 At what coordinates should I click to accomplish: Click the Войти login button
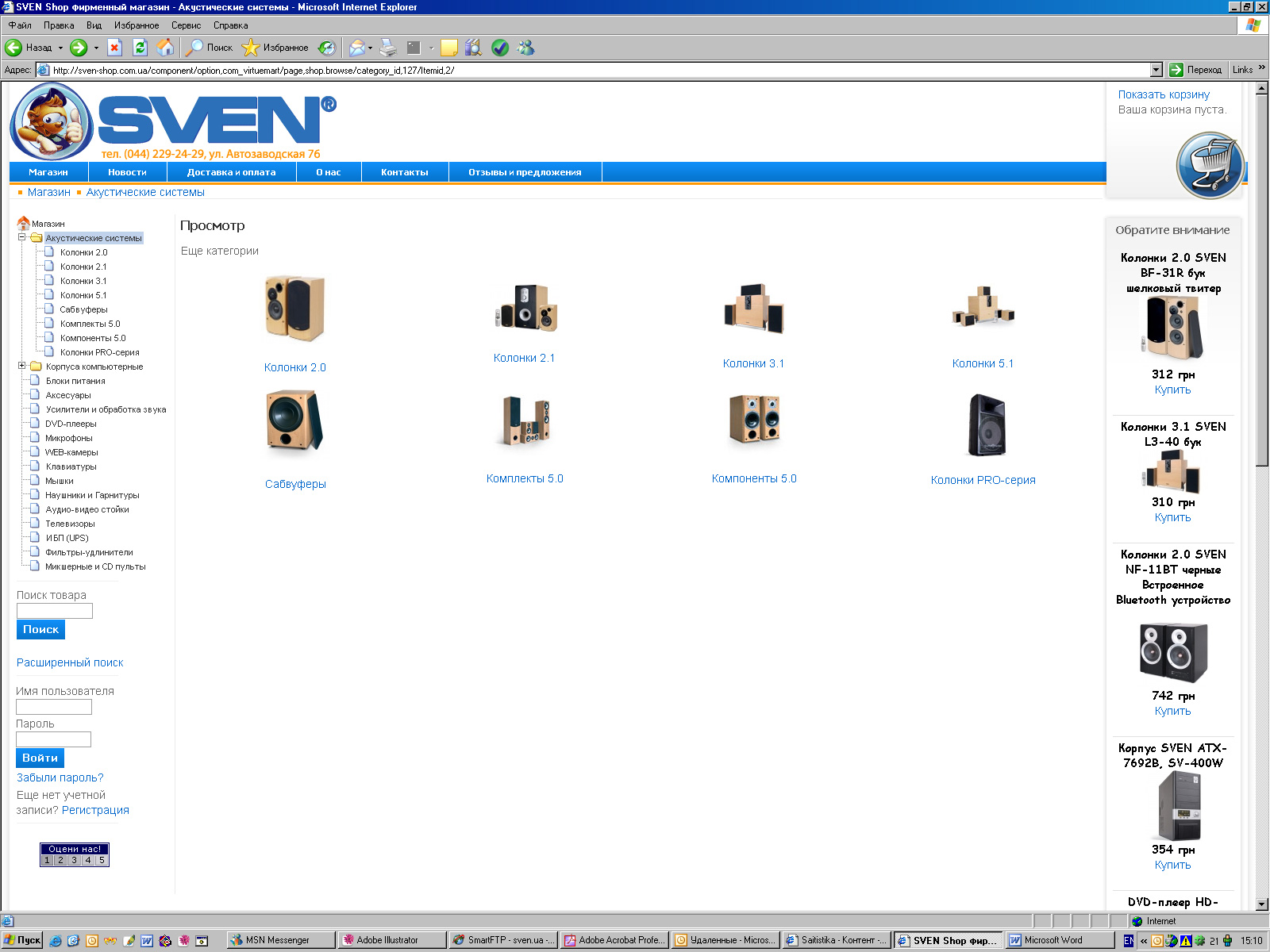(40, 758)
